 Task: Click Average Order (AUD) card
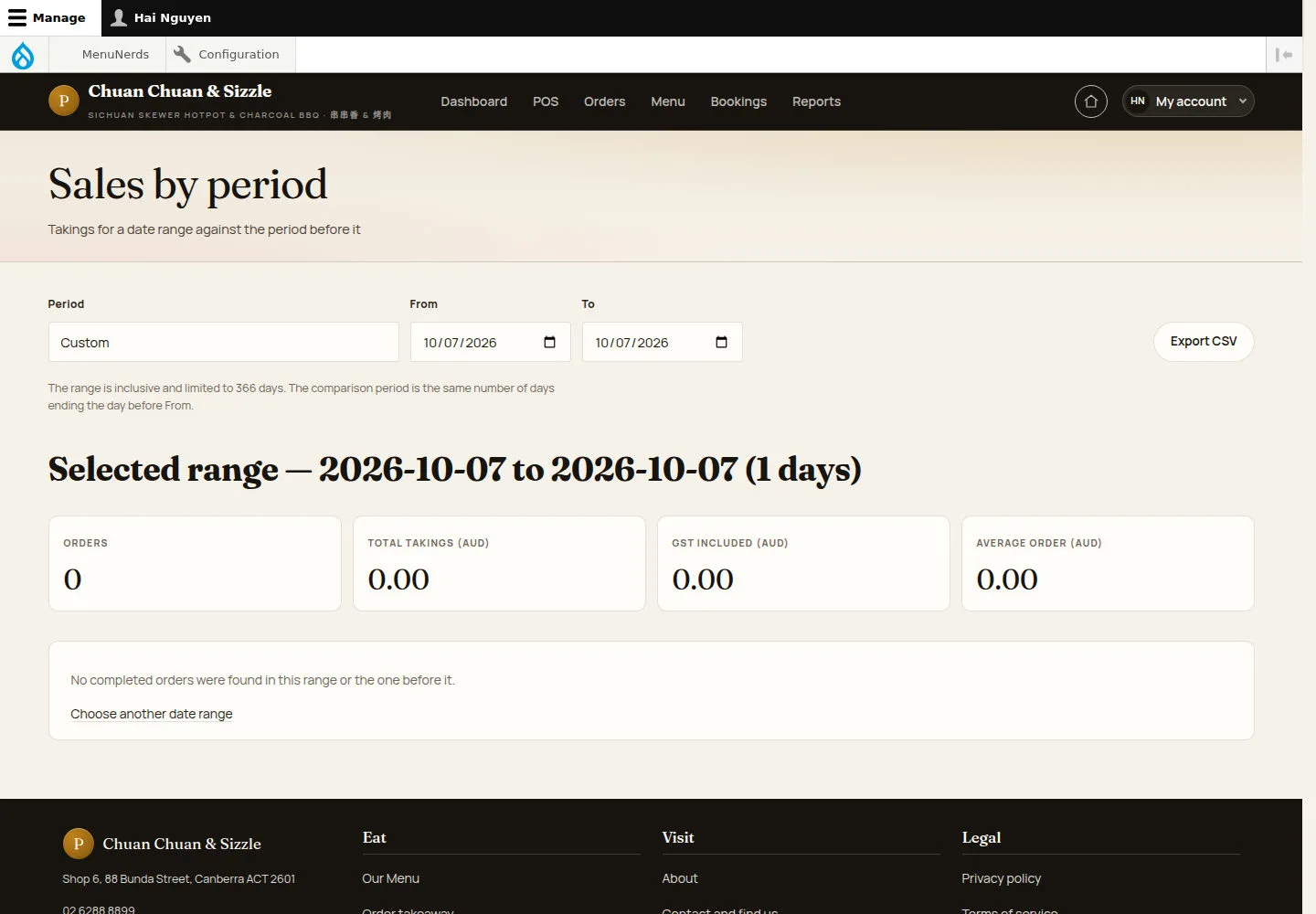pyautogui.click(x=1108, y=564)
